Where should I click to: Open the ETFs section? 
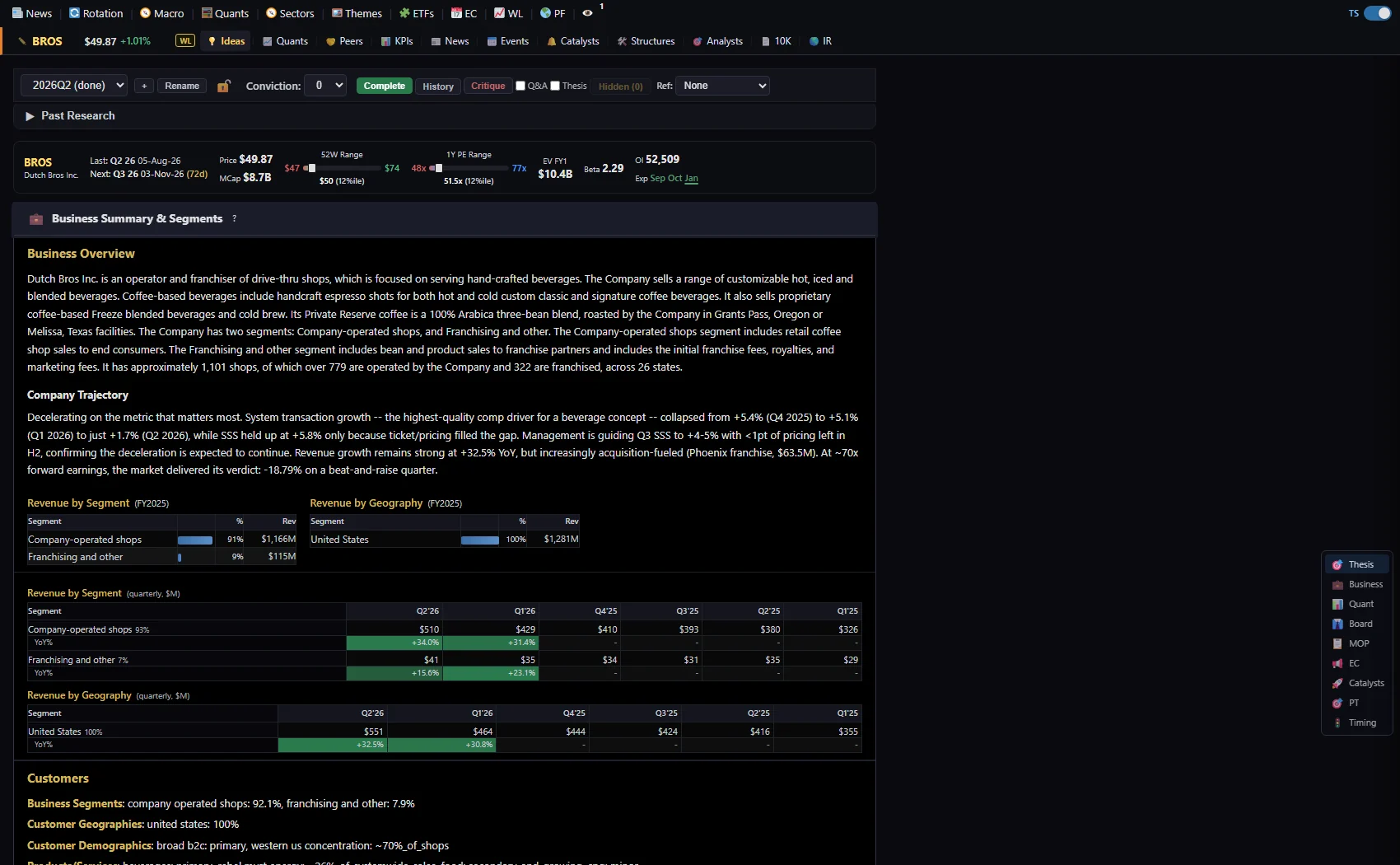416,13
